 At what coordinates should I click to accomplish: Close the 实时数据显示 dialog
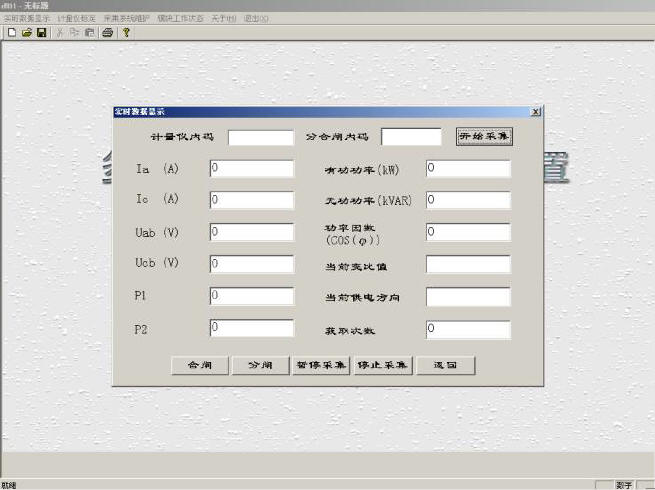(536, 111)
